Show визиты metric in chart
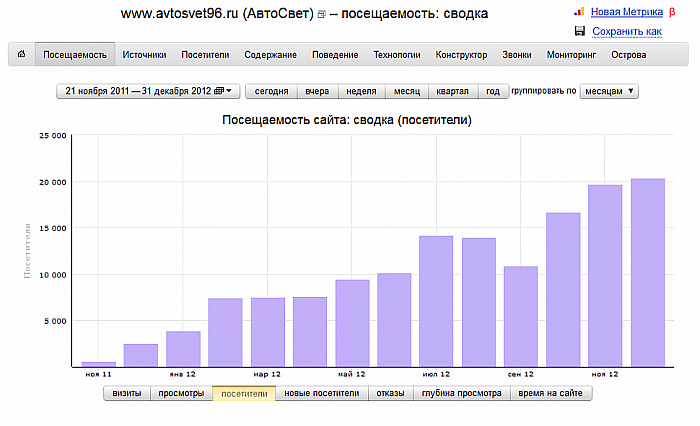This screenshot has width=700, height=426. [x=127, y=393]
